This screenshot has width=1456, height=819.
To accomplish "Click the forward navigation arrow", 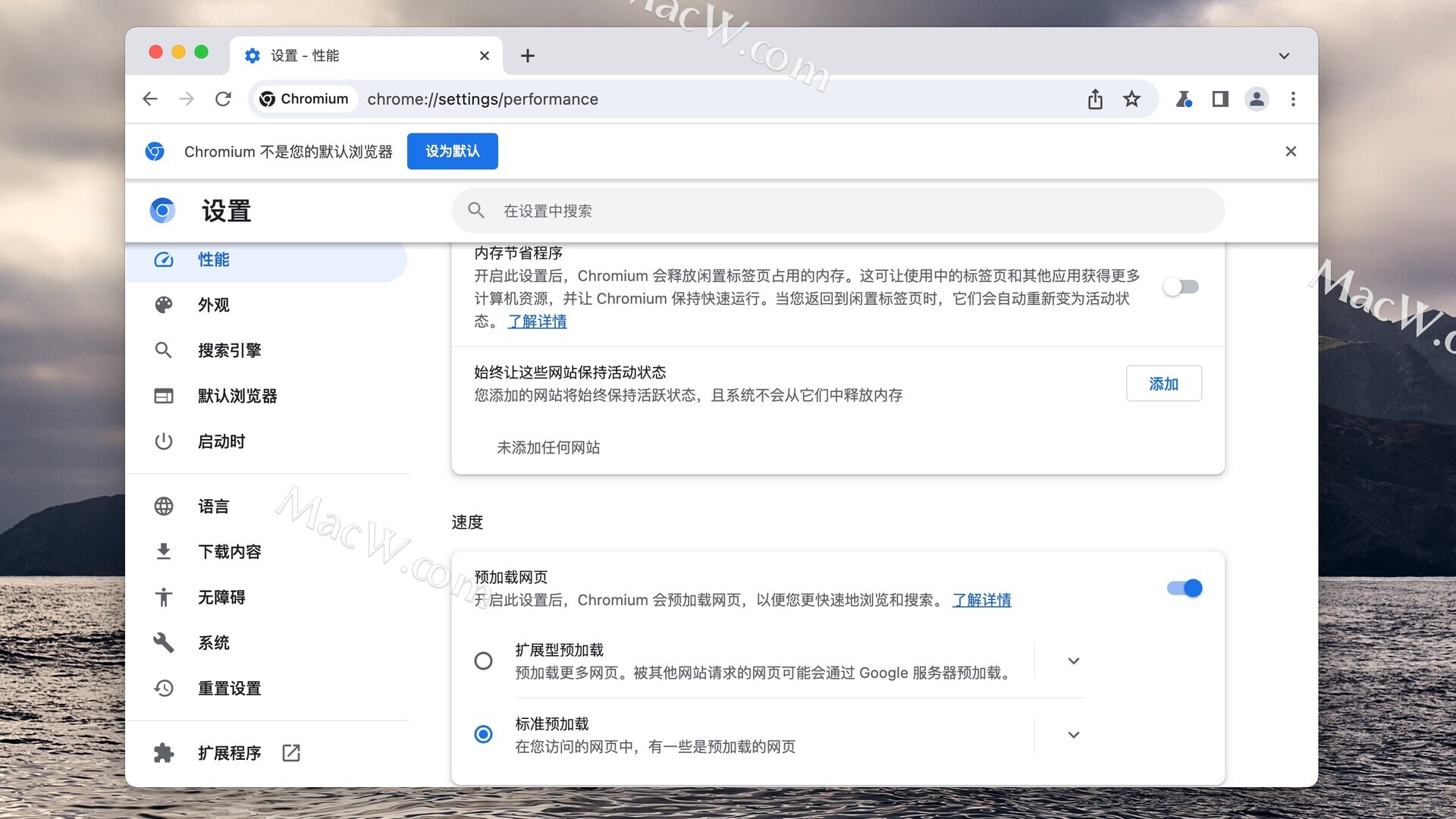I will 187,99.
